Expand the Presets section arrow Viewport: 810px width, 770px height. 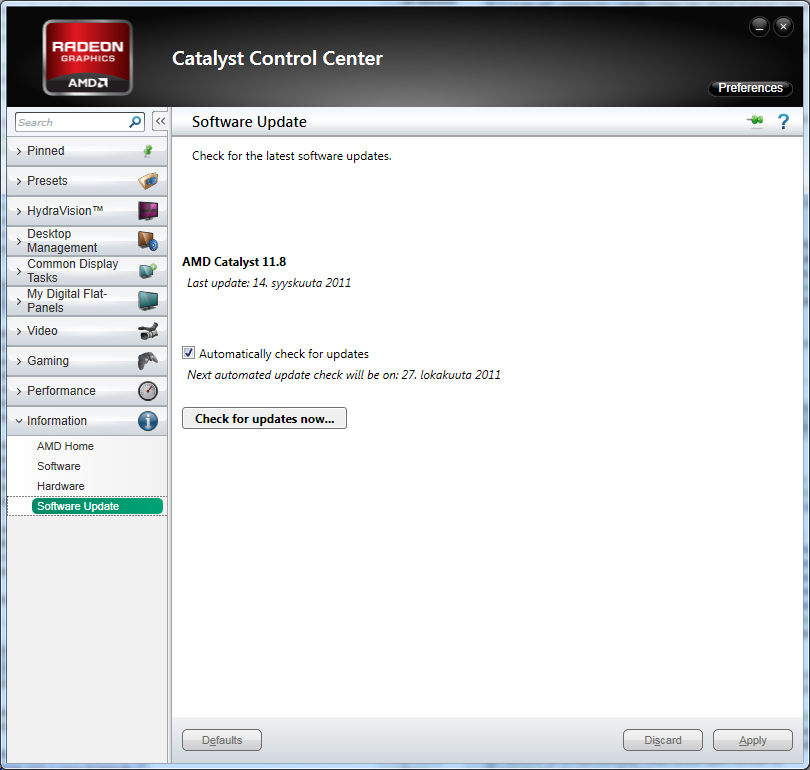pos(19,181)
